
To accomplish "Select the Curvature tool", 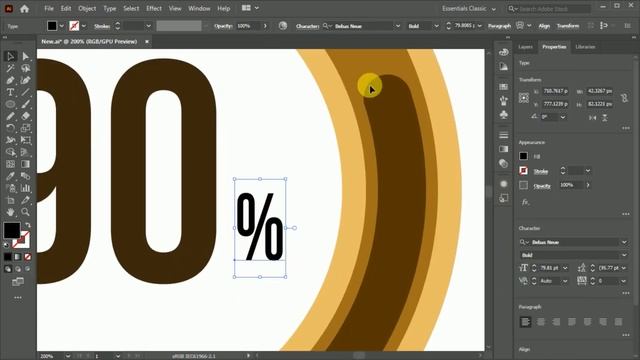I will 25,80.
